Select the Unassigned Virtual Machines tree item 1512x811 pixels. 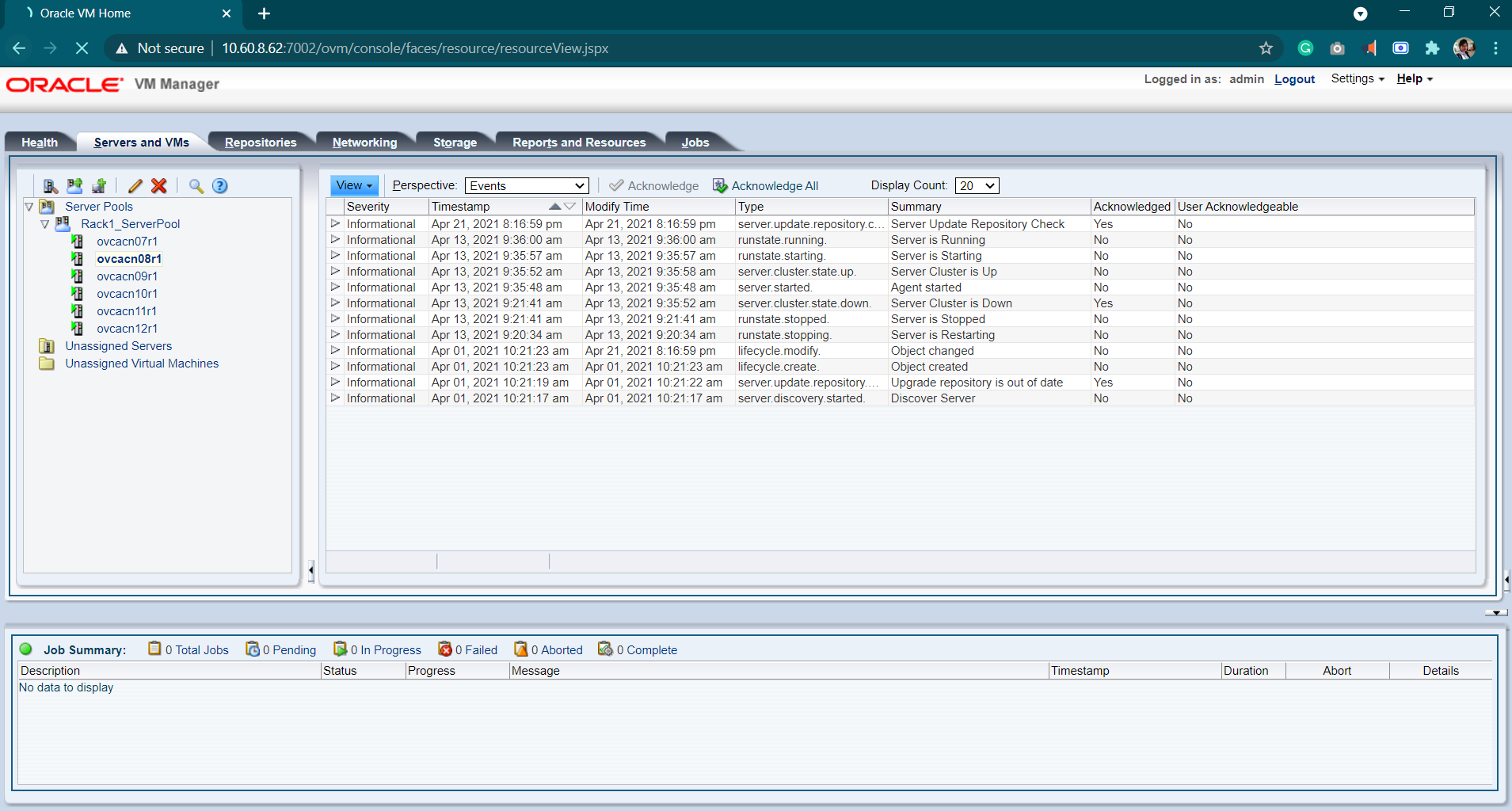142,364
